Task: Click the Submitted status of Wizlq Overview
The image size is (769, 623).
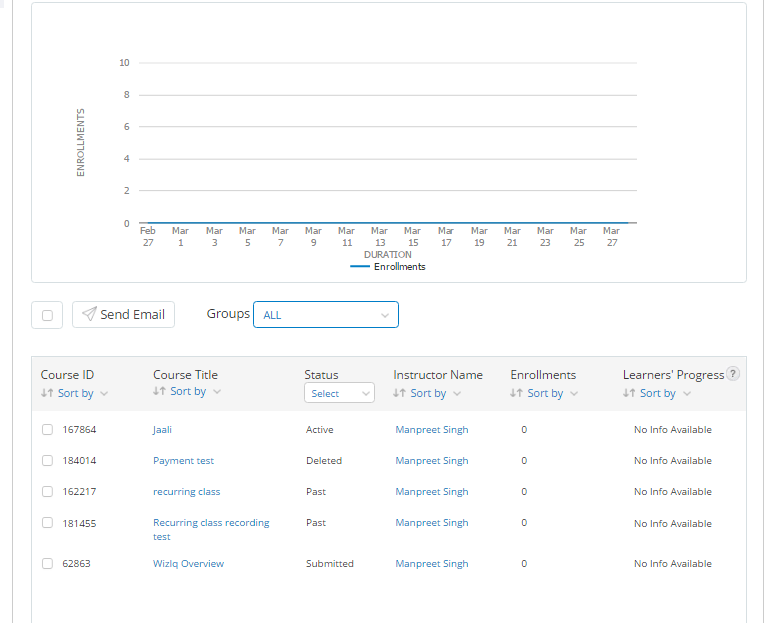Action: click(x=330, y=564)
